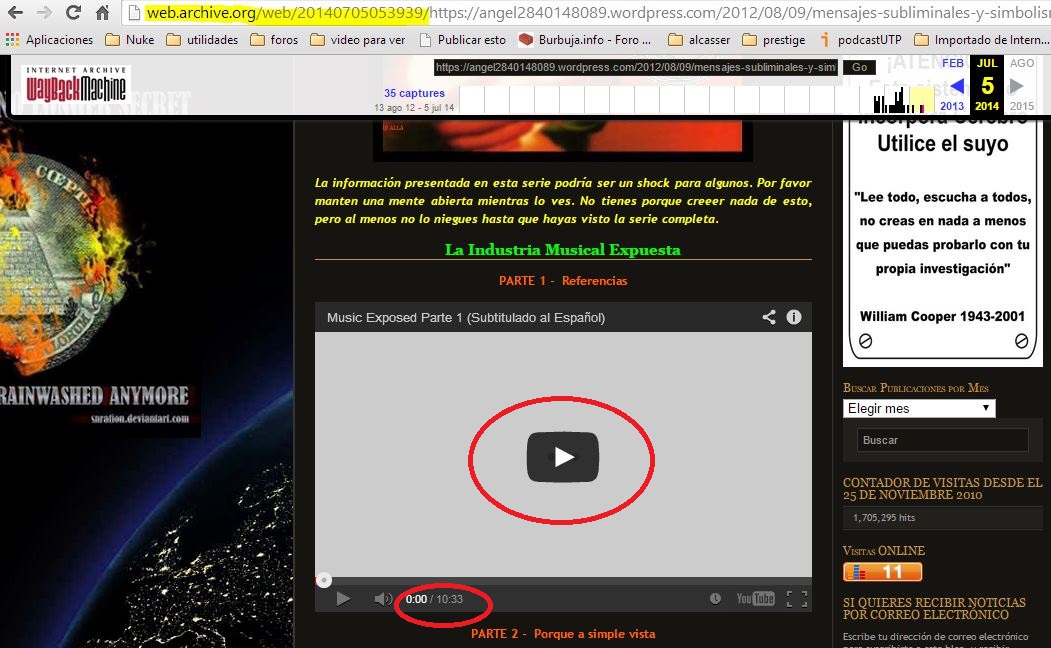Open the 35 captures link
Viewport: 1051px width, 648px height.
(x=414, y=93)
